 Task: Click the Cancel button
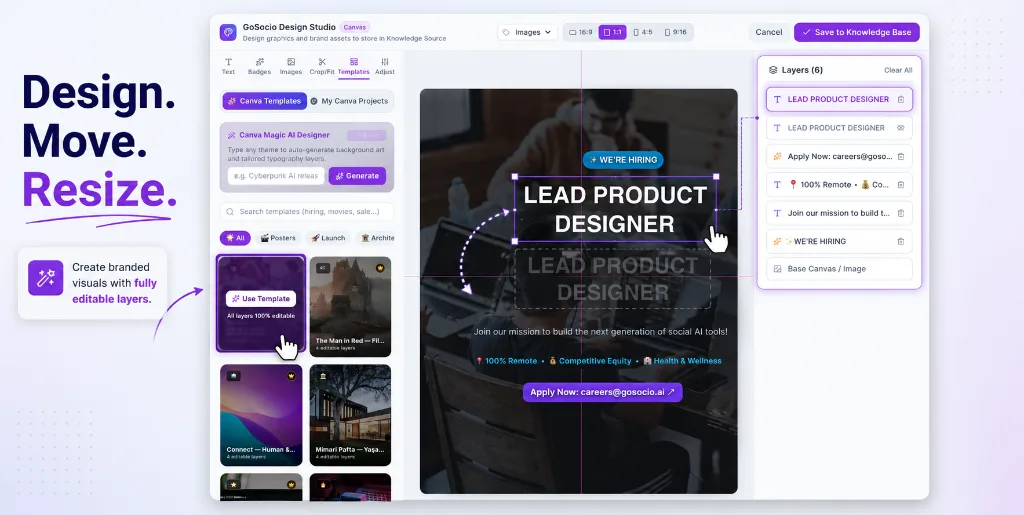pos(769,32)
